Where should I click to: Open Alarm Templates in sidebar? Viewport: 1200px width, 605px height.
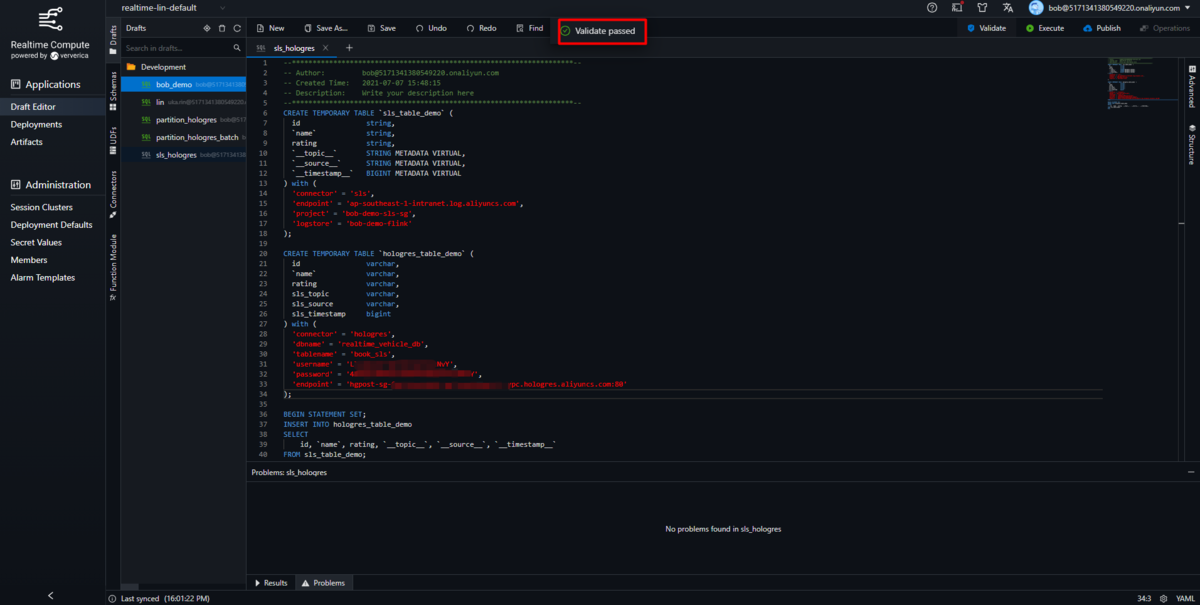pyautogui.click(x=52, y=278)
